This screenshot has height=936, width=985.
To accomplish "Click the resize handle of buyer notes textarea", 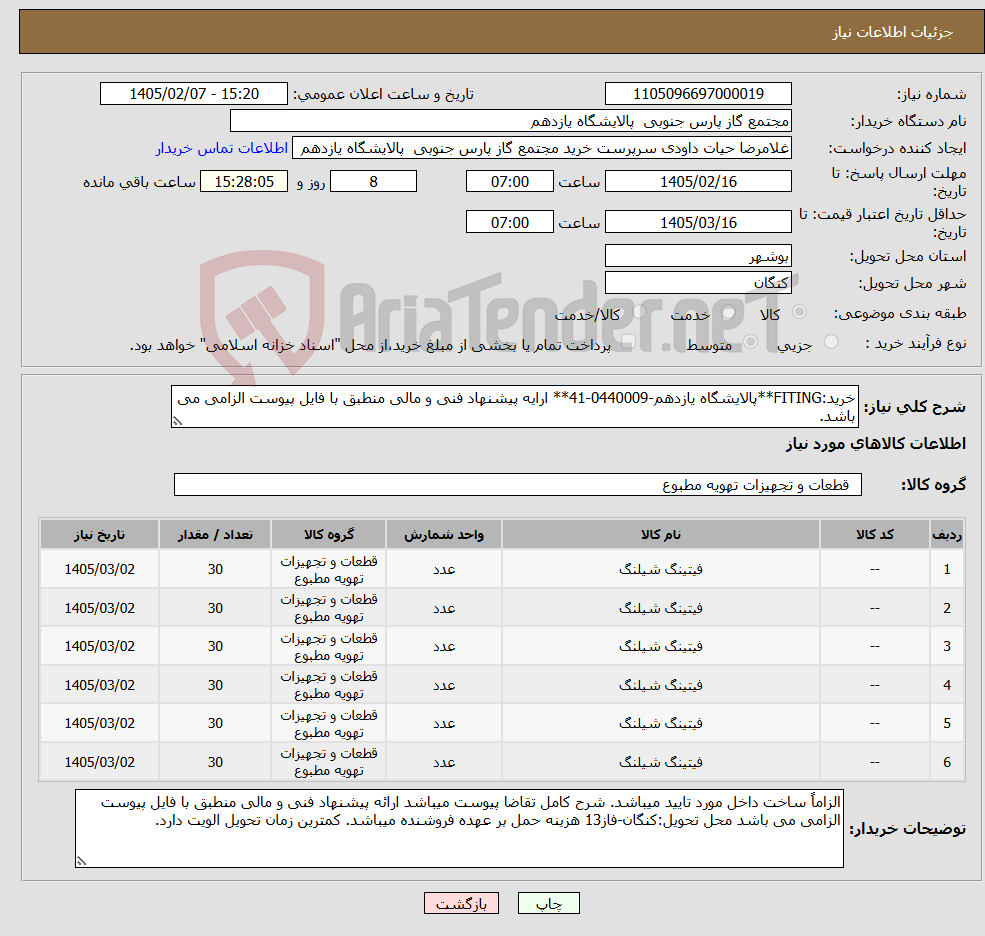I will click(x=81, y=862).
